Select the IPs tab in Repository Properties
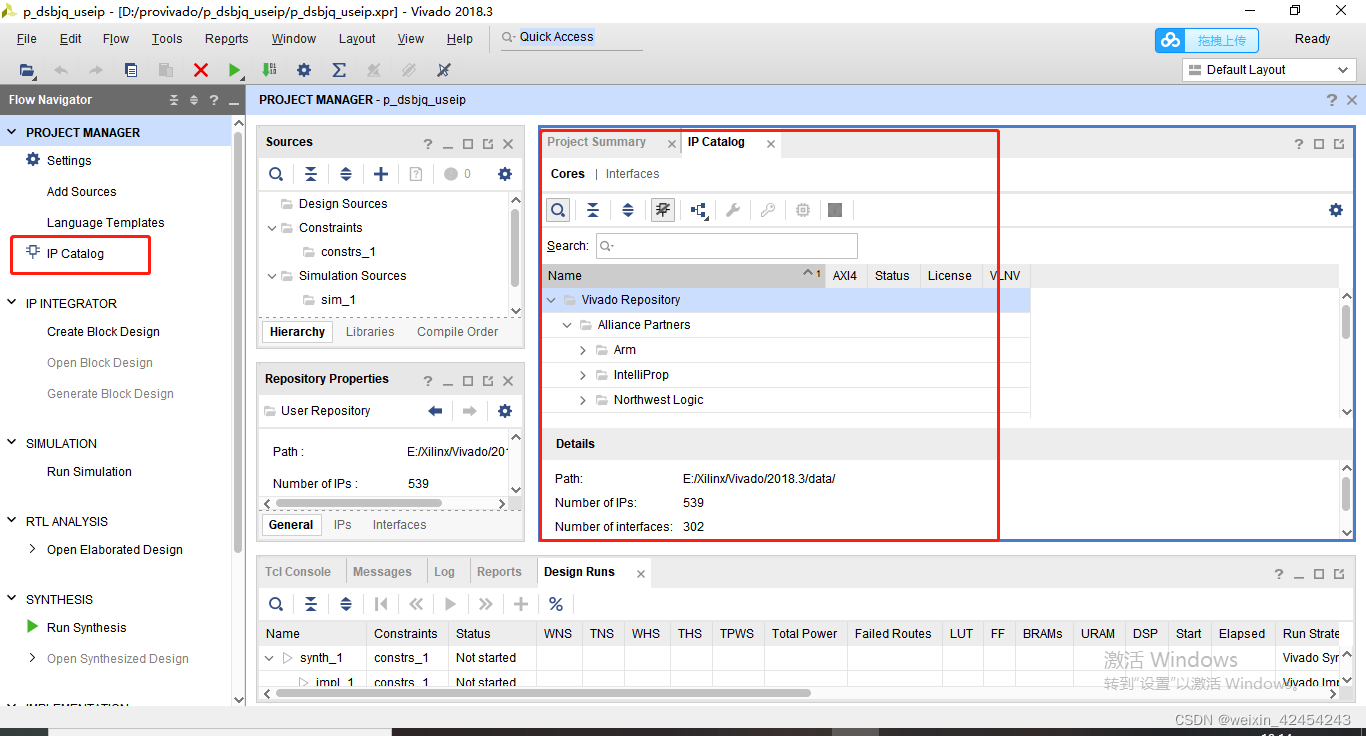1366x736 pixels. point(343,525)
